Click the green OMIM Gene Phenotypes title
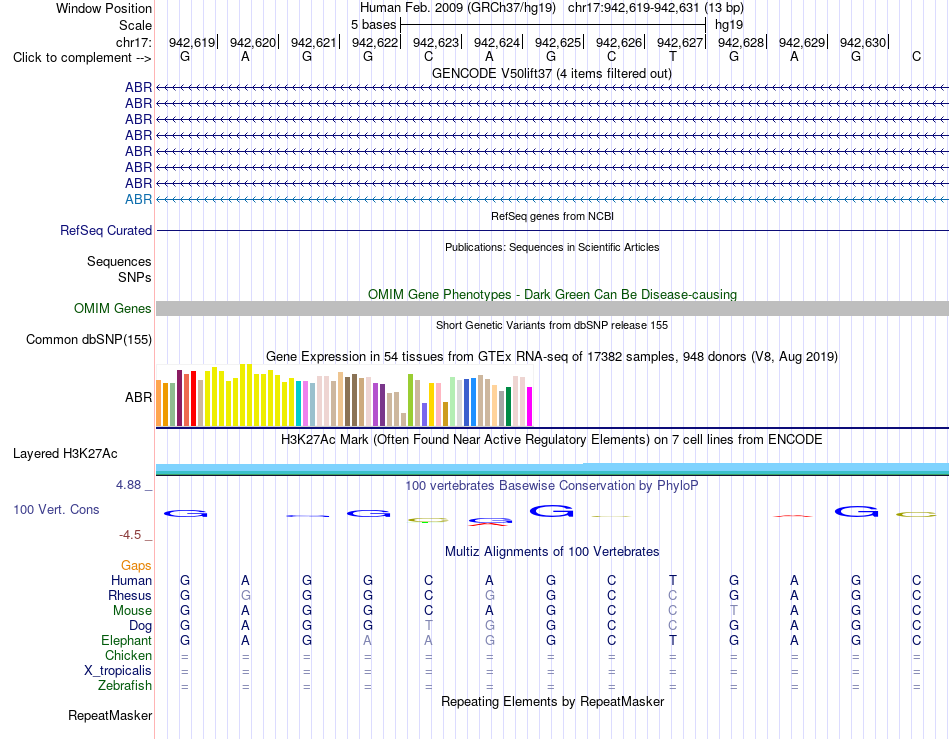 553,294
